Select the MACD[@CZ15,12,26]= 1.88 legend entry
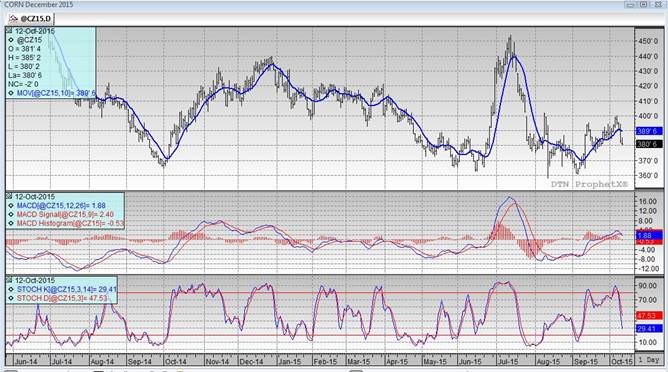The width and height of the screenshot is (668, 372). [61, 206]
